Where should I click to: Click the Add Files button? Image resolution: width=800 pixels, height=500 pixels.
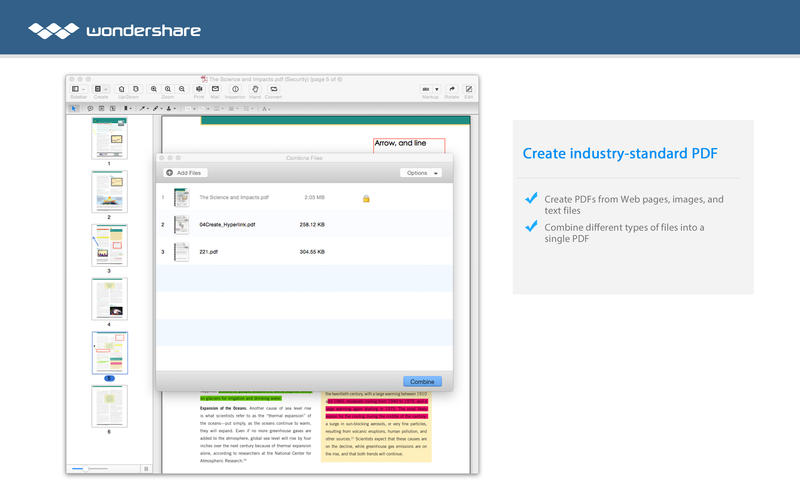pyautogui.click(x=186, y=173)
